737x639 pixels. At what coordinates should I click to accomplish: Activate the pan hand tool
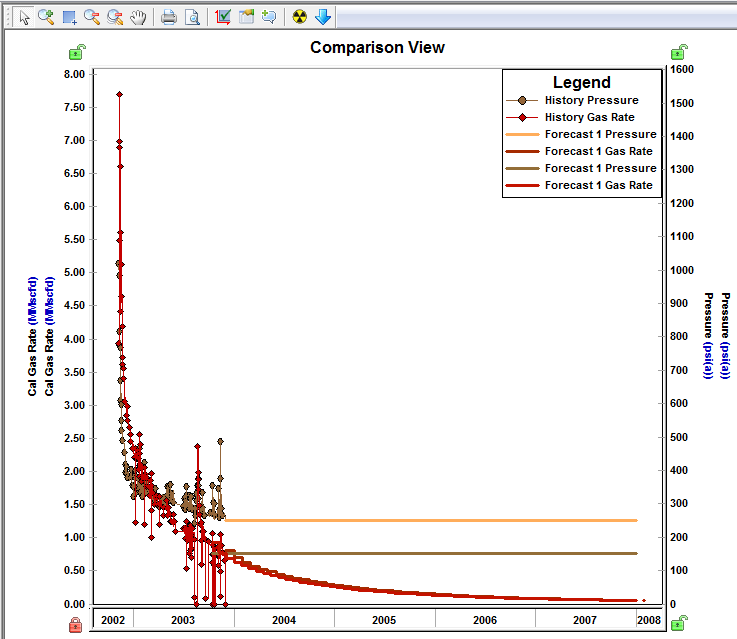[139, 16]
